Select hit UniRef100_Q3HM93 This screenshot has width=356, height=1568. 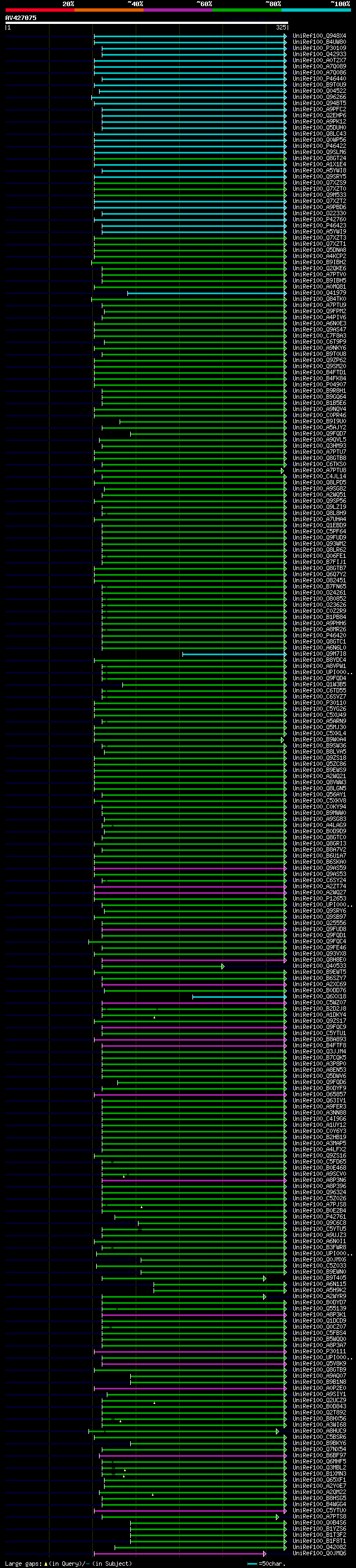[x=319, y=446]
